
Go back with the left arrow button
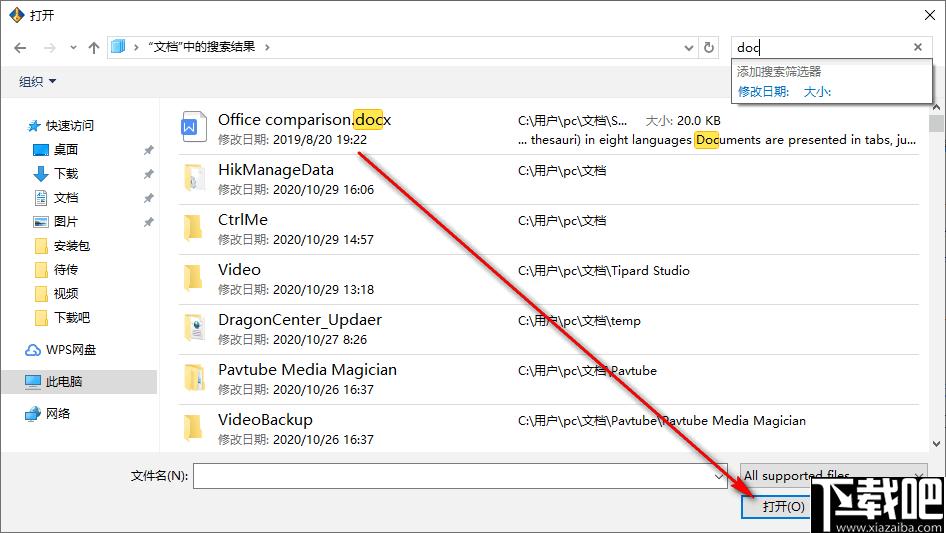point(20,48)
